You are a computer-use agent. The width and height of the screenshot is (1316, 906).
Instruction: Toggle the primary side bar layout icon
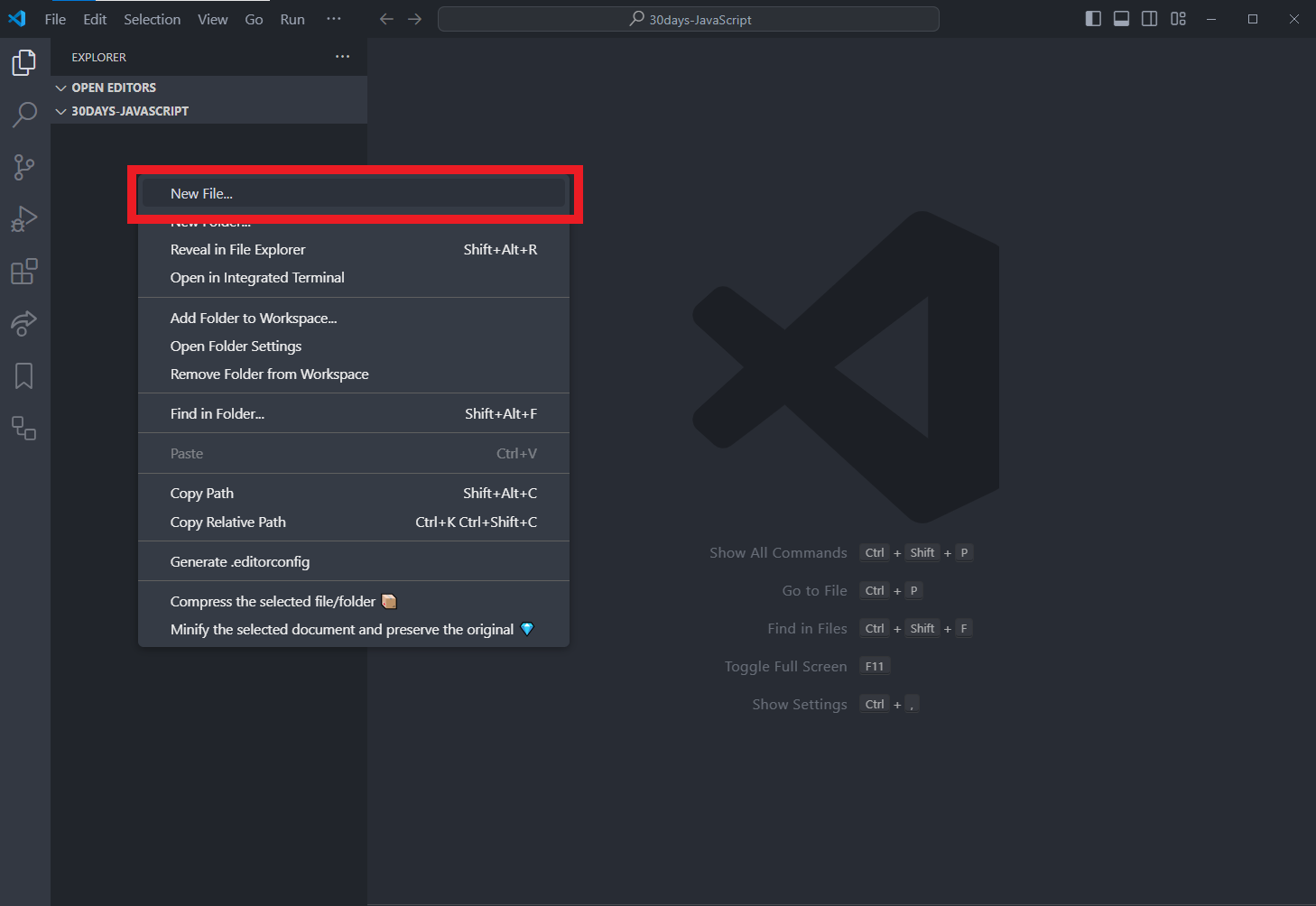click(1093, 19)
